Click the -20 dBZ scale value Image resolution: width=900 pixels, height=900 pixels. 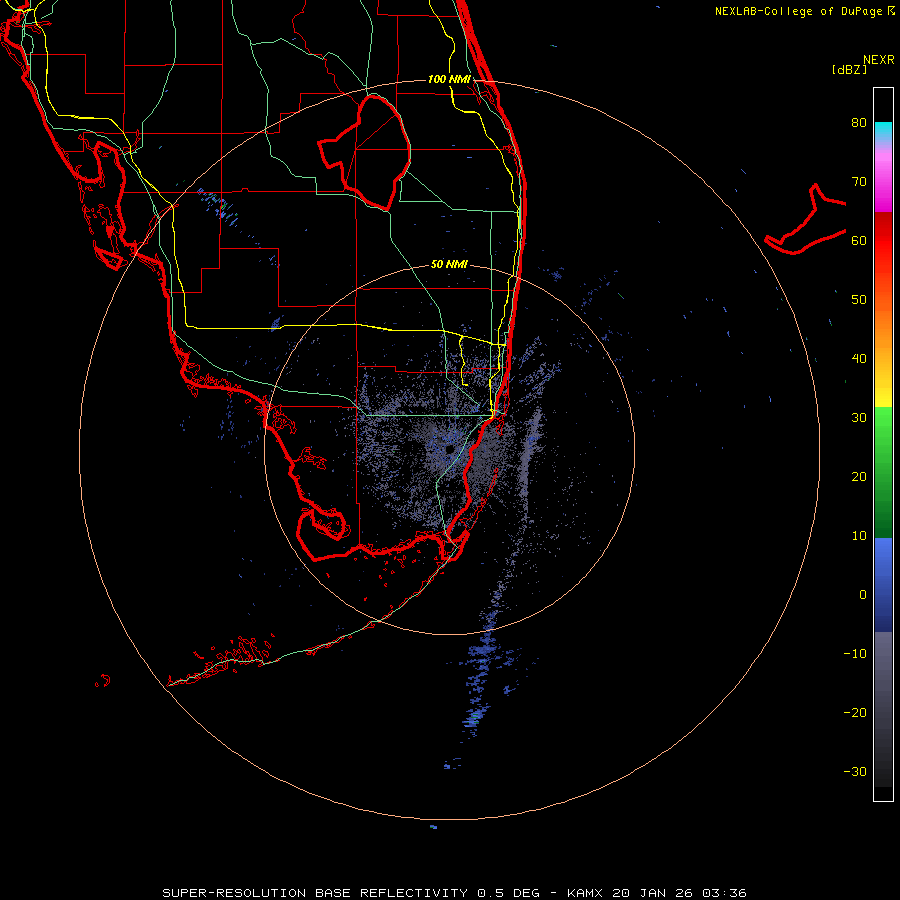click(x=855, y=713)
